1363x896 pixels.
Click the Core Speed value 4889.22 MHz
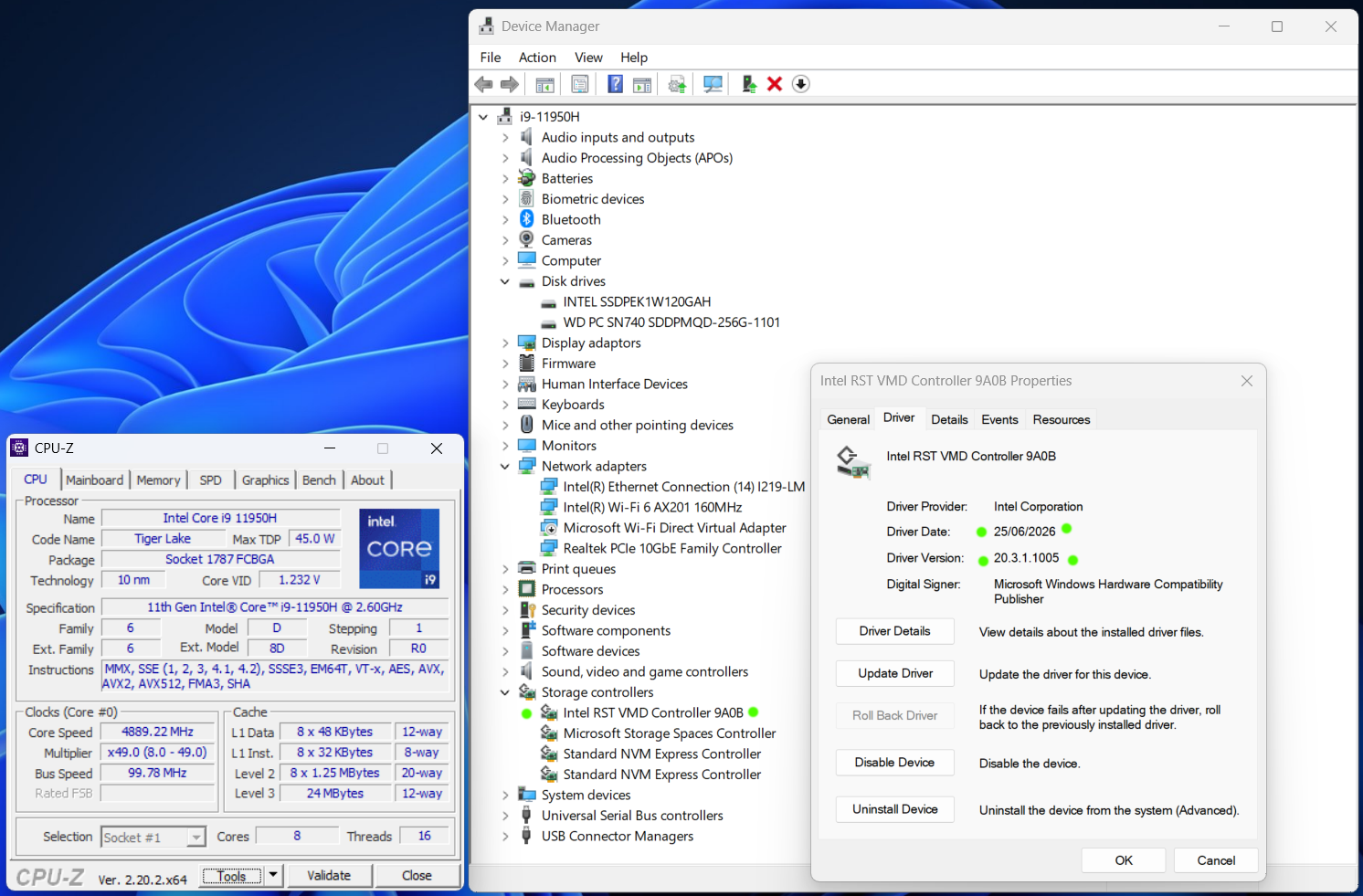(158, 732)
